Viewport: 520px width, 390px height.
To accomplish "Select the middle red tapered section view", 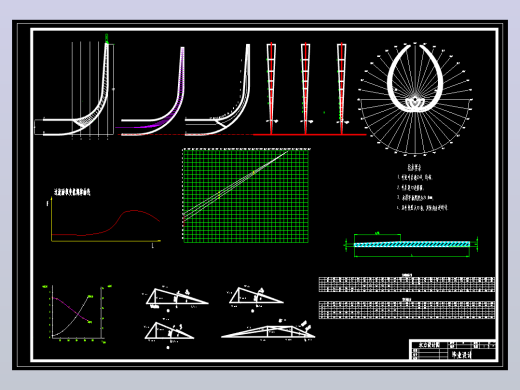I will [x=305, y=89].
